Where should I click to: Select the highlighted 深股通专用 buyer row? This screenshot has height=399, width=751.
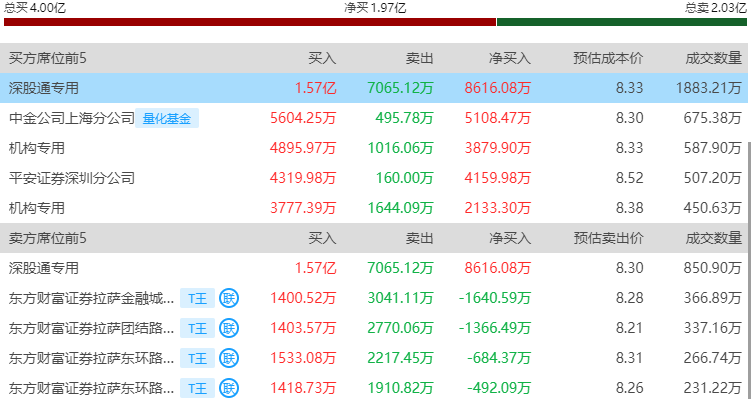374,88
